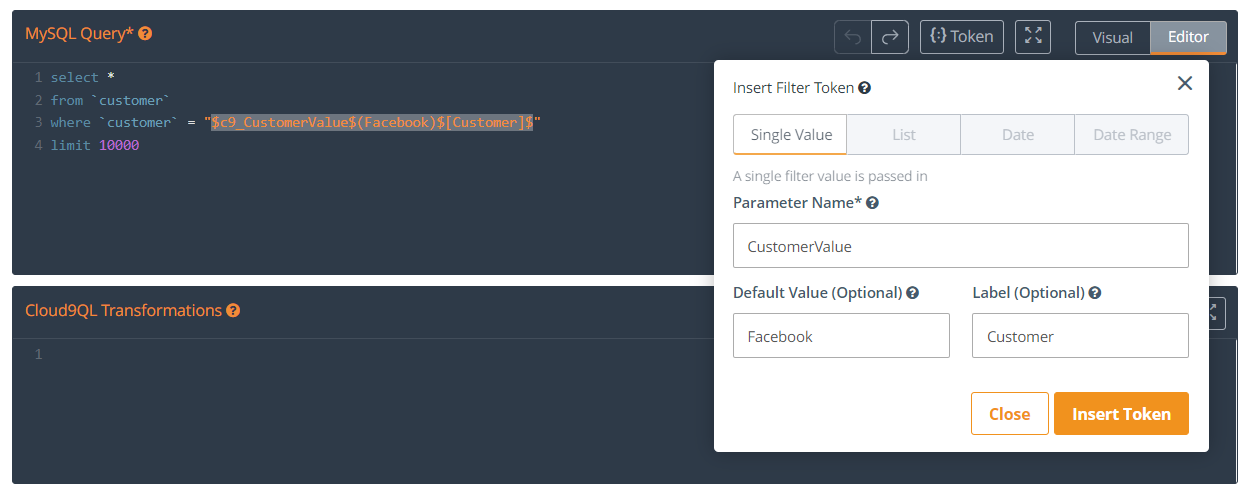Open the Token insert button

click(961, 37)
